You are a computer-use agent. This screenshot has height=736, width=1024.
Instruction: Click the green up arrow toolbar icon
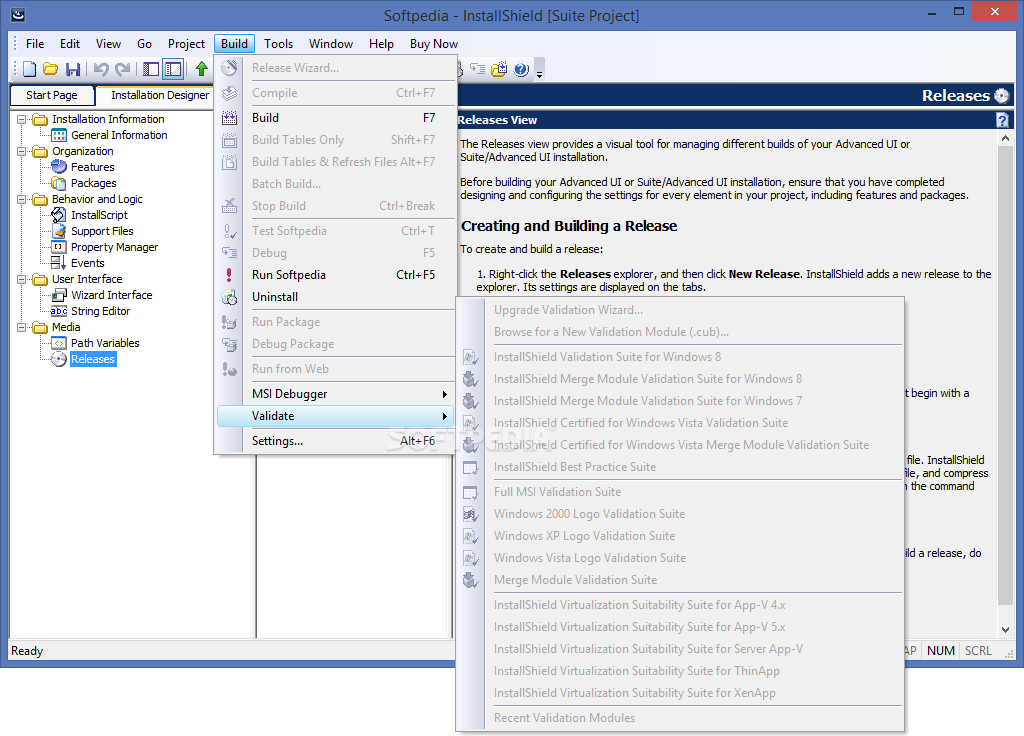tap(202, 69)
